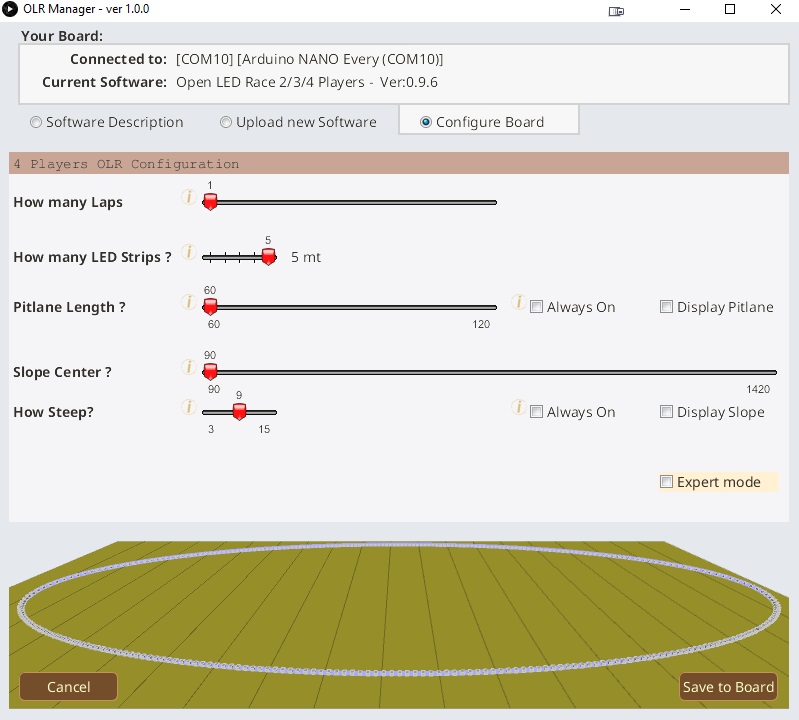Click the LED Strips slider handle

click(x=269, y=256)
